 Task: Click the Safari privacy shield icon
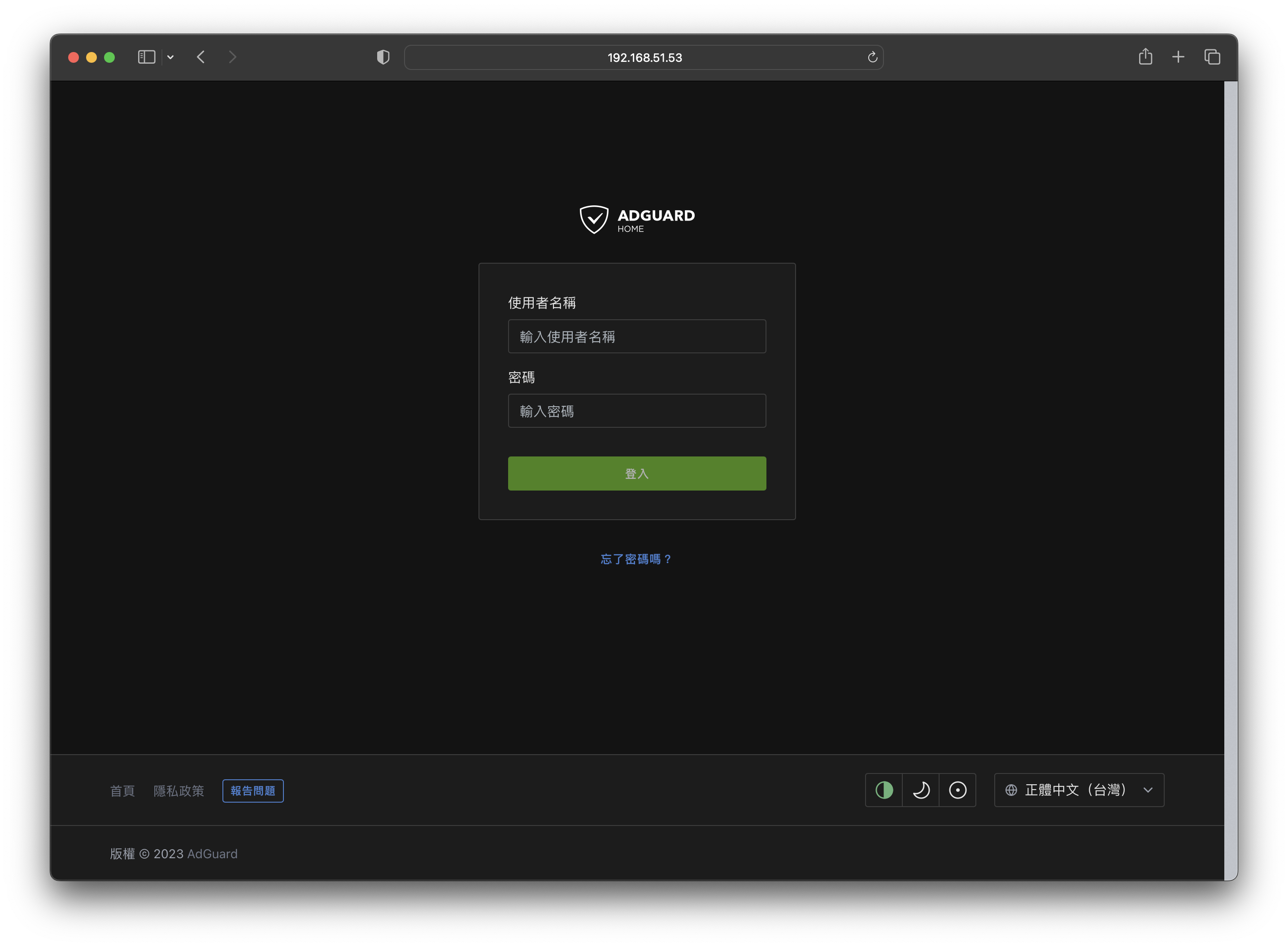[383, 57]
